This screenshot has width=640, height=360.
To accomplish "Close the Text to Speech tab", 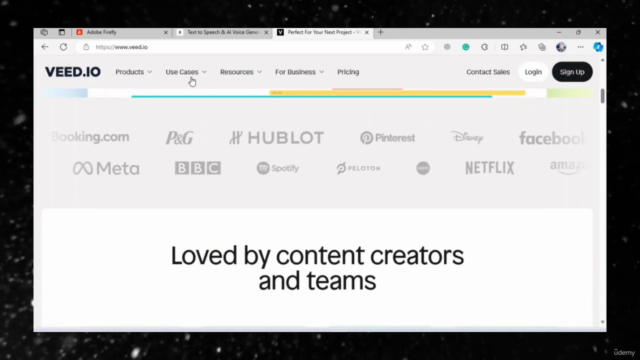I will 266,32.
